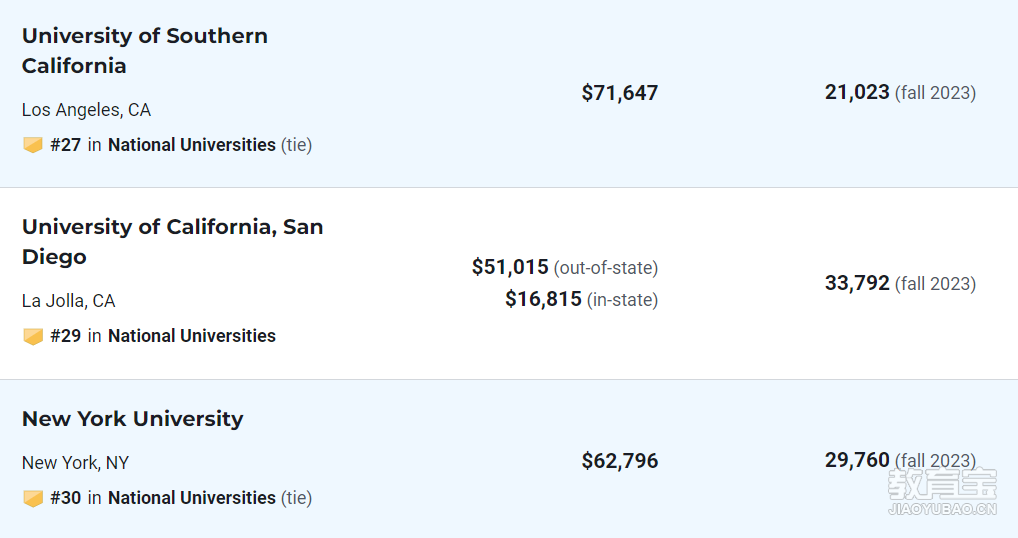Open the New York University listing
1018x538 pixels.
pyautogui.click(x=132, y=419)
